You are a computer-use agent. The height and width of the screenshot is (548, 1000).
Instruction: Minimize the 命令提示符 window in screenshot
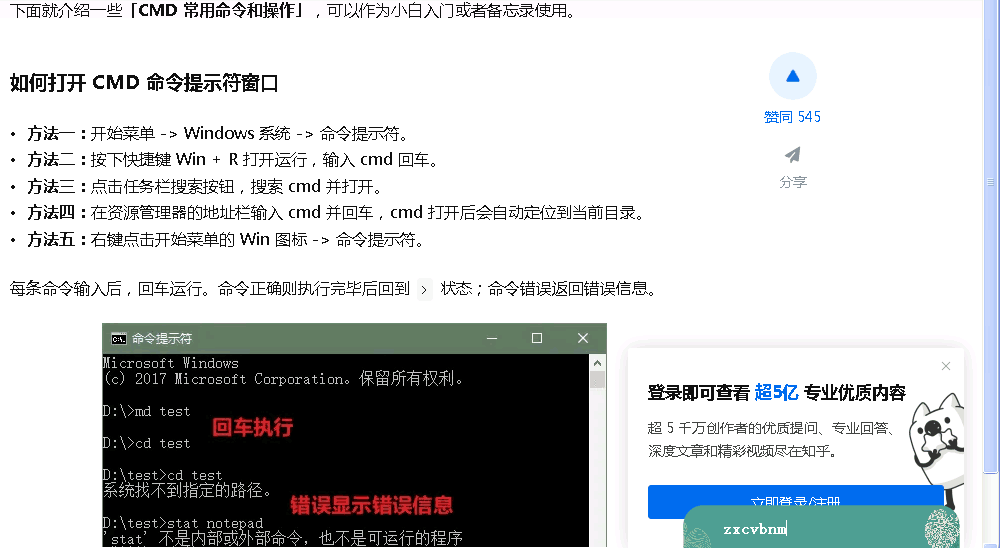[x=492, y=338]
